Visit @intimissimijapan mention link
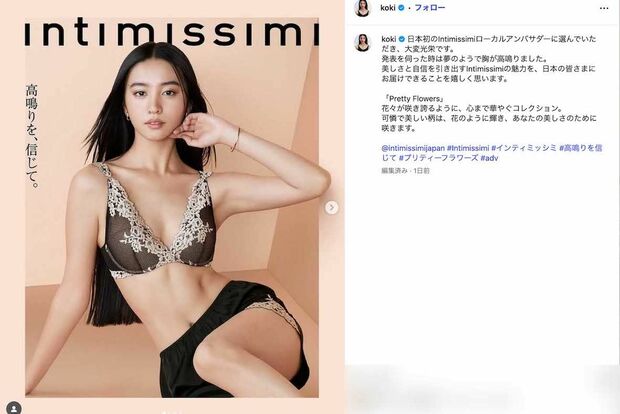 [x=413, y=148]
